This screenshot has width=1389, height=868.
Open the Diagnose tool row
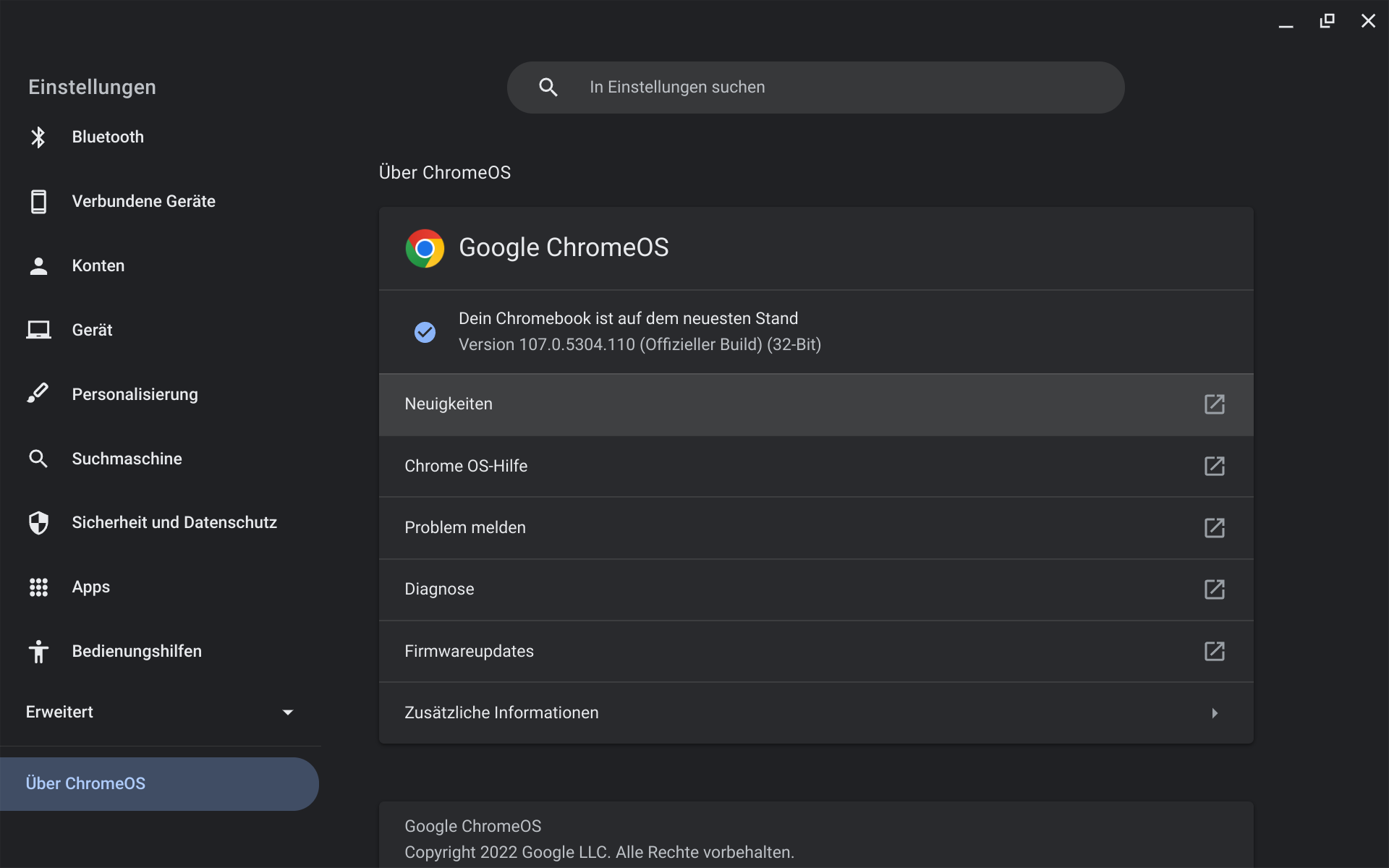(439, 589)
